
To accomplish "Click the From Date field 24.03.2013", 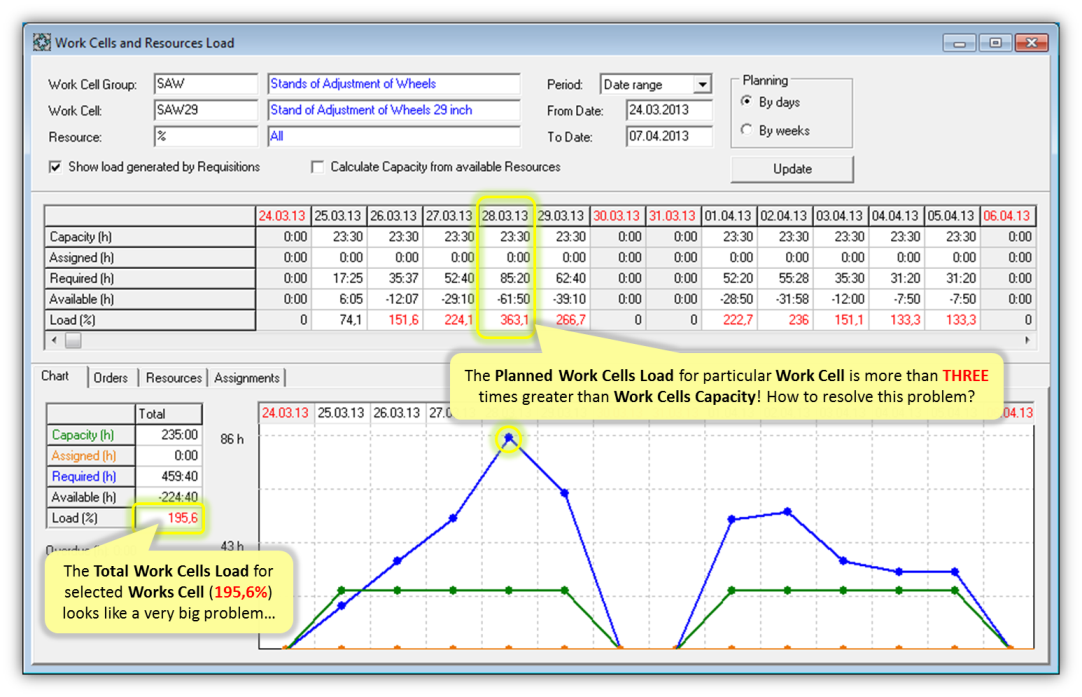I will point(669,110).
